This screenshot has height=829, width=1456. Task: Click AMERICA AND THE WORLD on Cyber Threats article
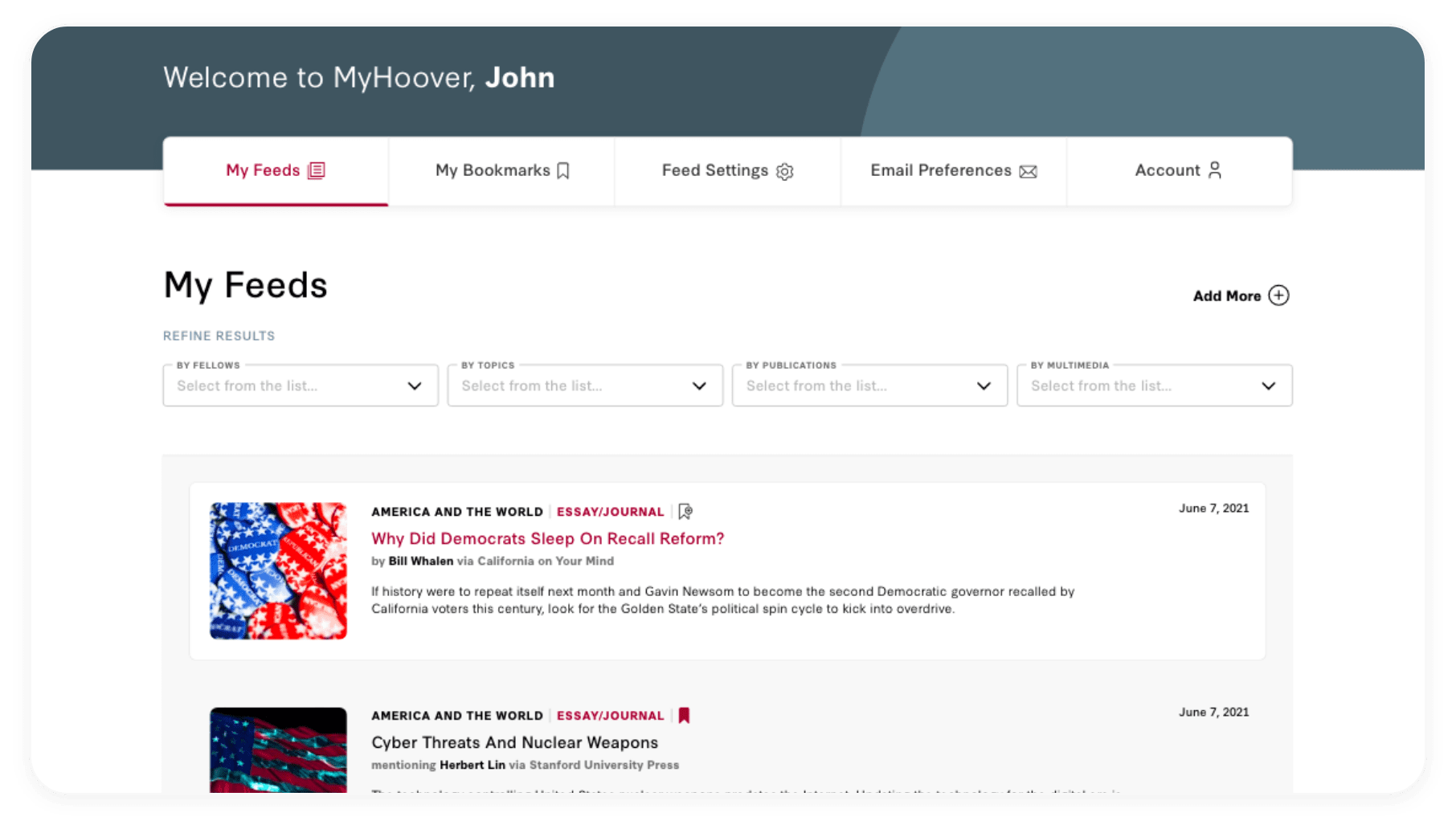[x=457, y=716]
